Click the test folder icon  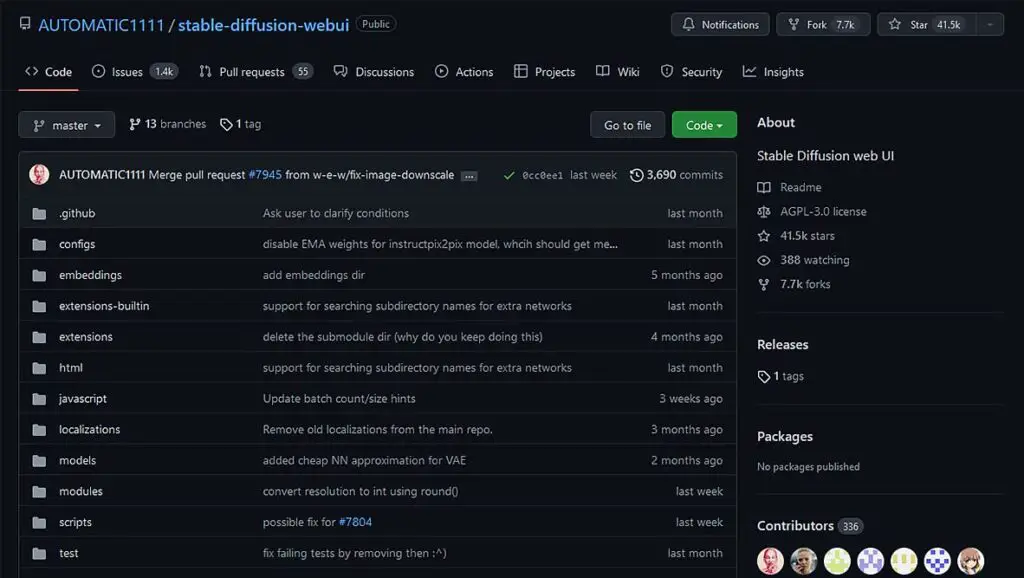pos(39,554)
